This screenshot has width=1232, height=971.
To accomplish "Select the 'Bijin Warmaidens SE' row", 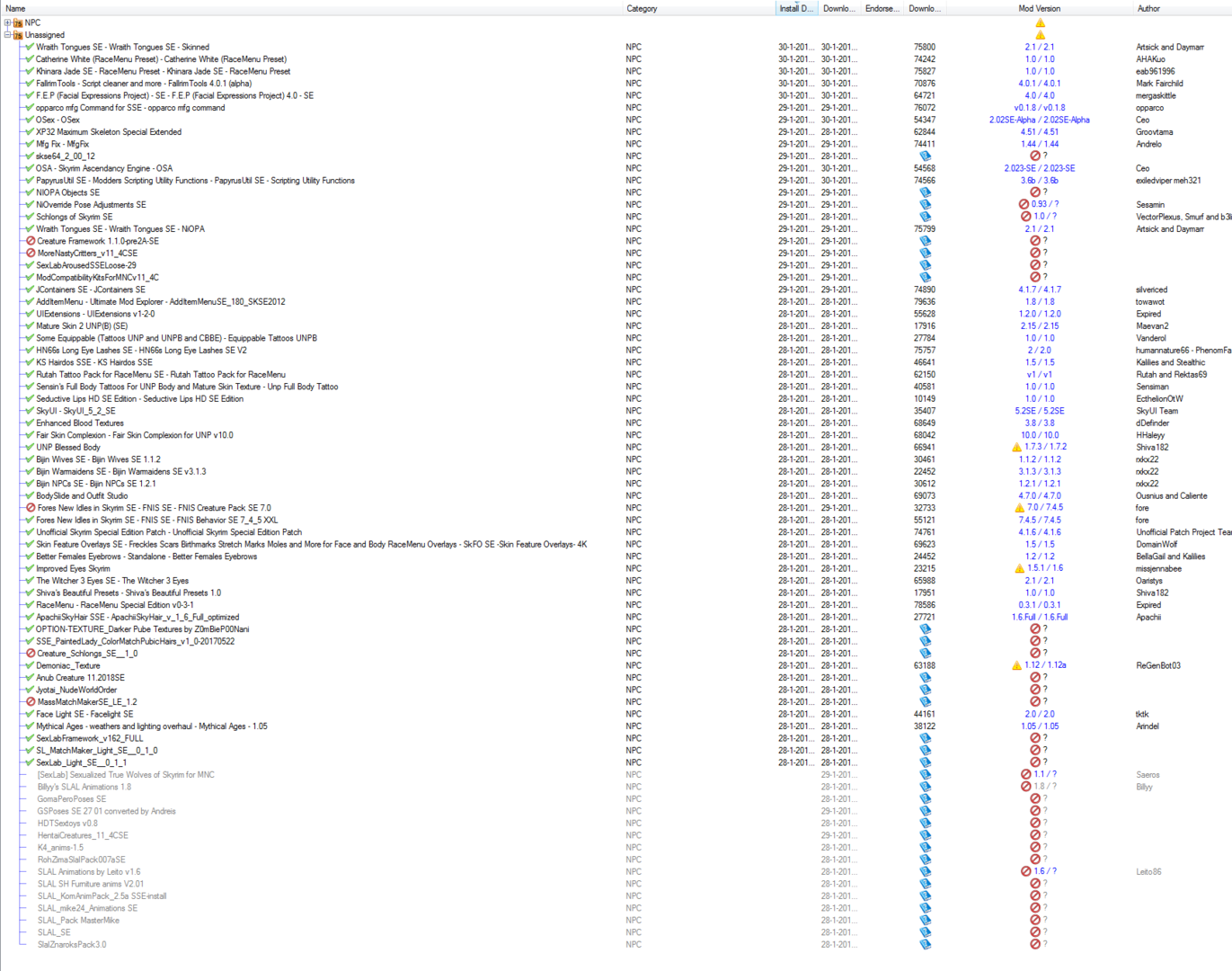I will (x=616, y=471).
